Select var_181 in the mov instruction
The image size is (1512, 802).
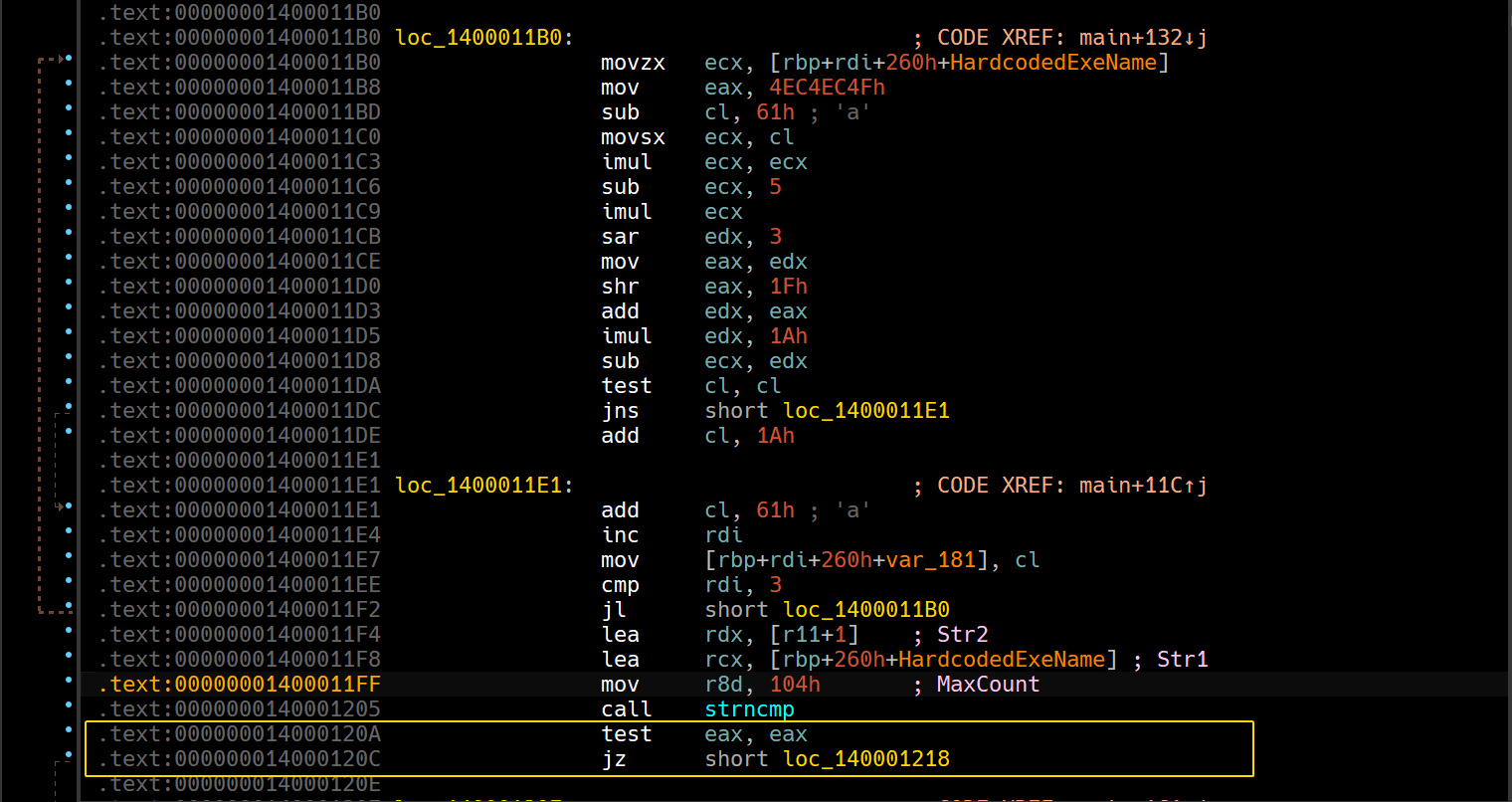point(930,560)
